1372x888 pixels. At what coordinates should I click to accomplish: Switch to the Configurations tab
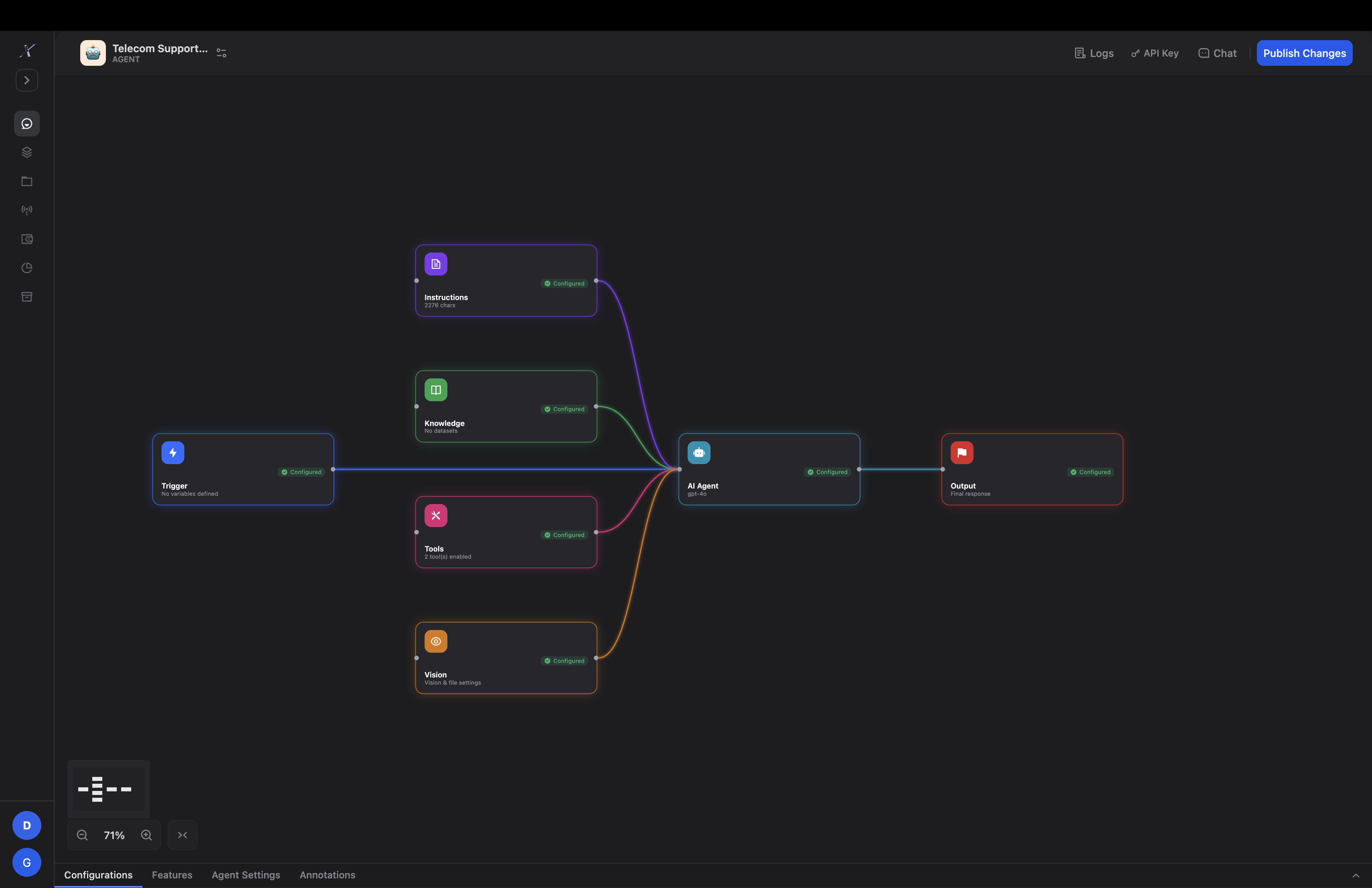coord(98,875)
